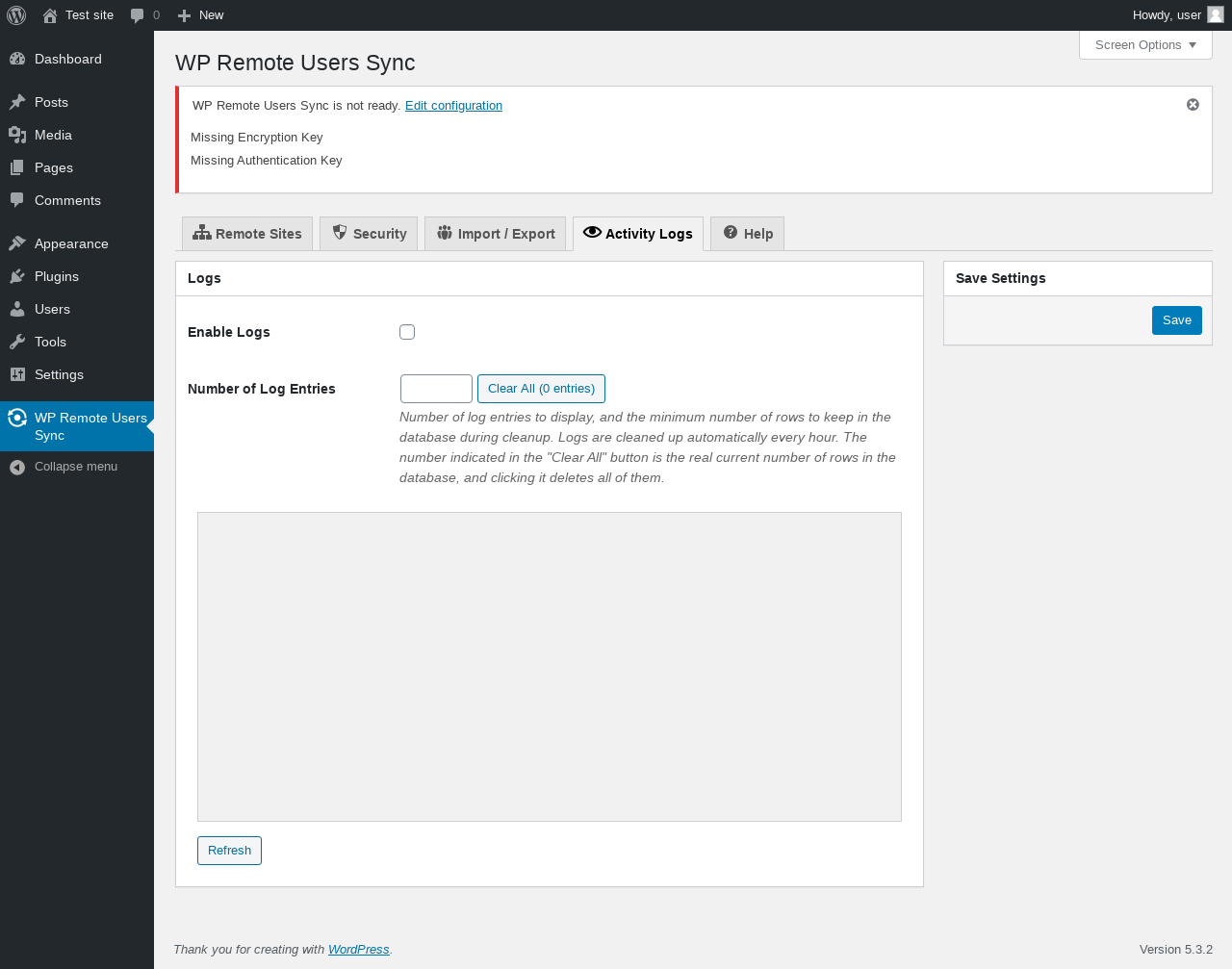Refresh the activity logs
Viewport: 1232px width, 969px height.
point(229,851)
